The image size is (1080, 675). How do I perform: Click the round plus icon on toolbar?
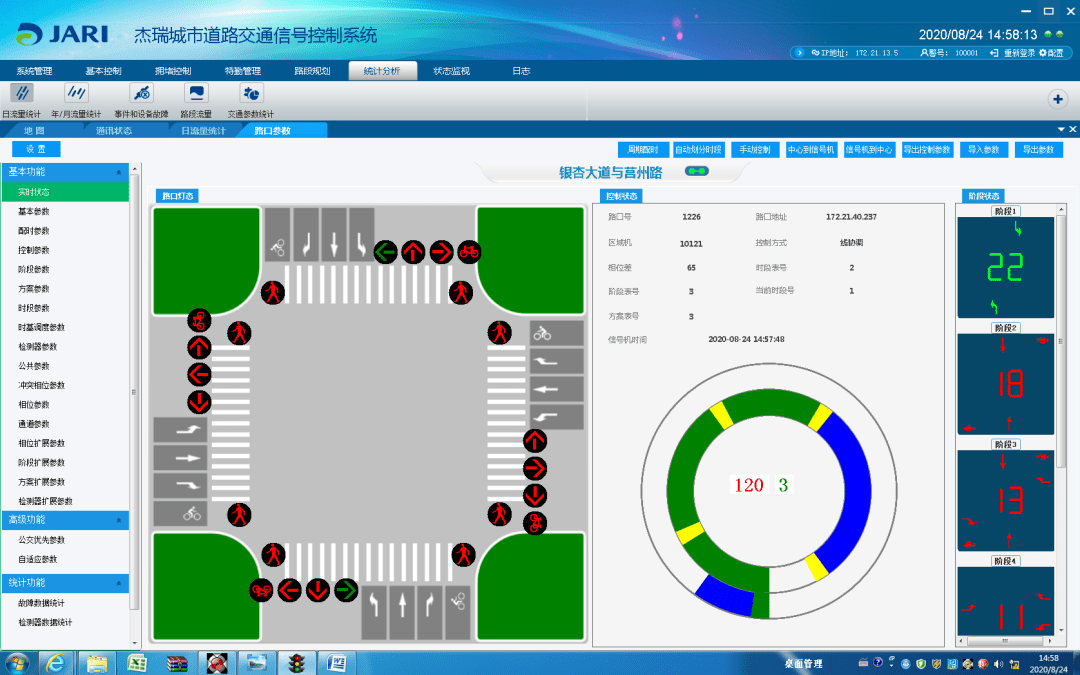[x=1057, y=99]
